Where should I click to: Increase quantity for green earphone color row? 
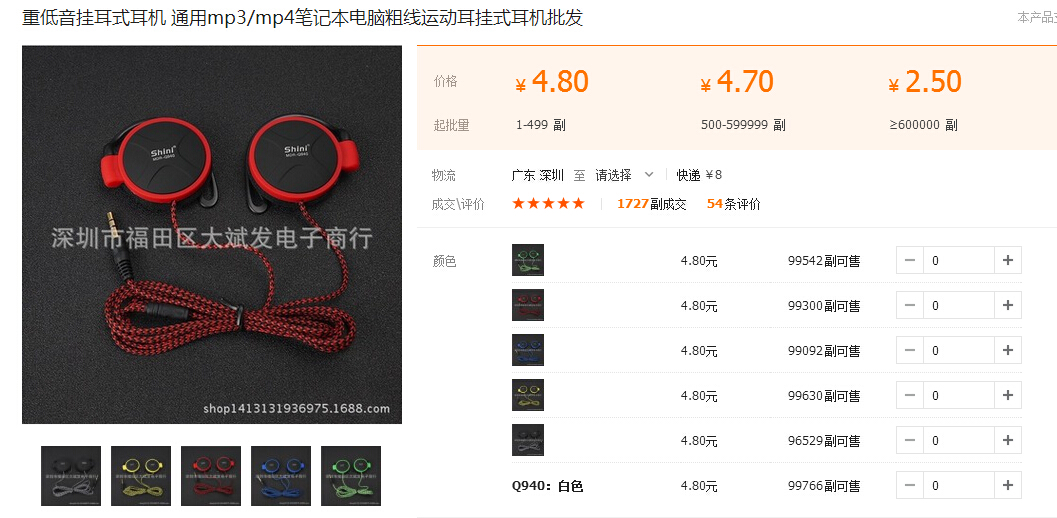click(1008, 260)
